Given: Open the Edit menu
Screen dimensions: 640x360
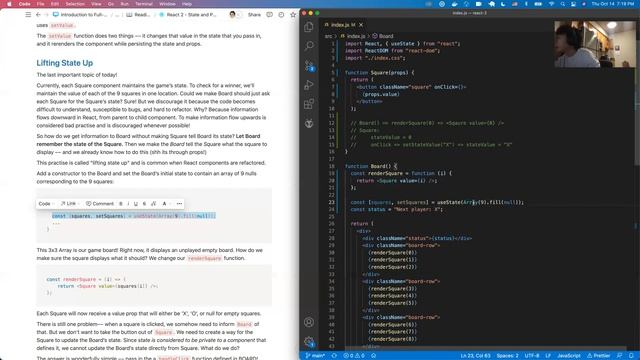Looking at the screenshot, I should pyautogui.click(x=55, y=4).
